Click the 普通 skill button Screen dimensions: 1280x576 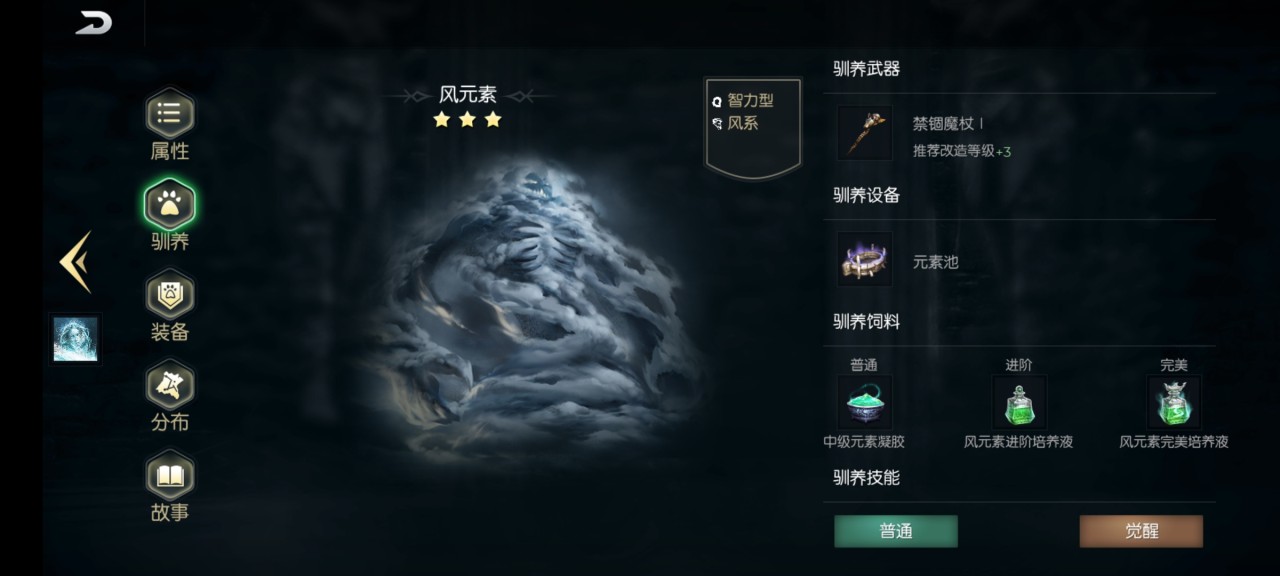[x=896, y=531]
